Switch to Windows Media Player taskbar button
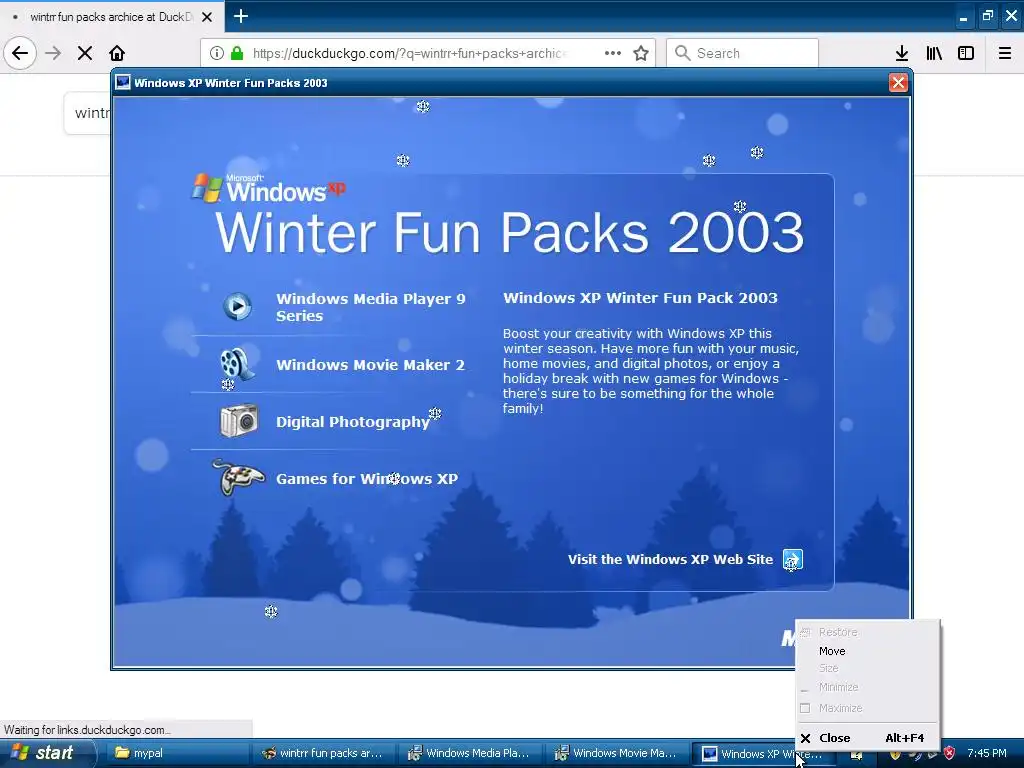The height and width of the screenshot is (768, 1024). tap(470, 753)
